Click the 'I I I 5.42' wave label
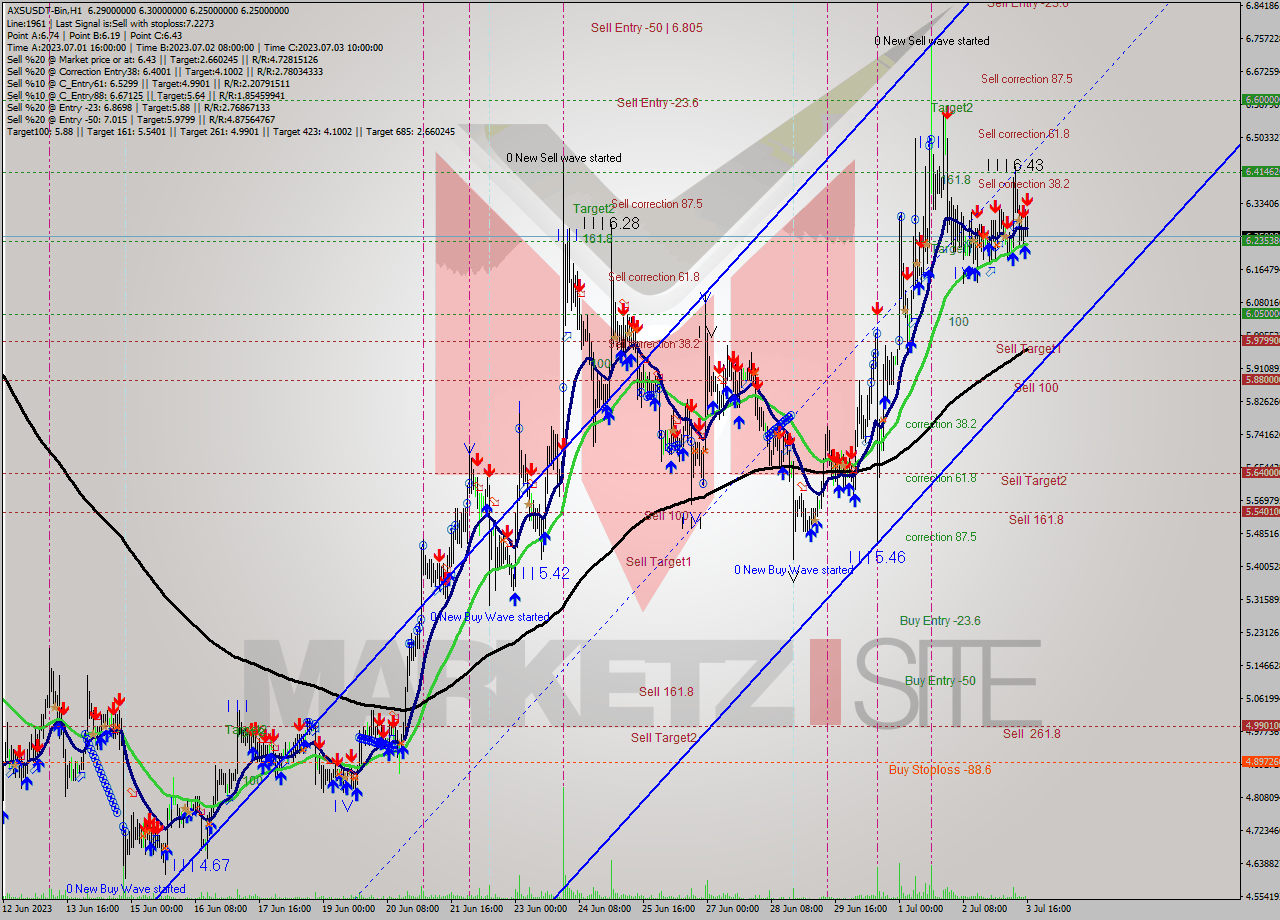 coord(541,573)
